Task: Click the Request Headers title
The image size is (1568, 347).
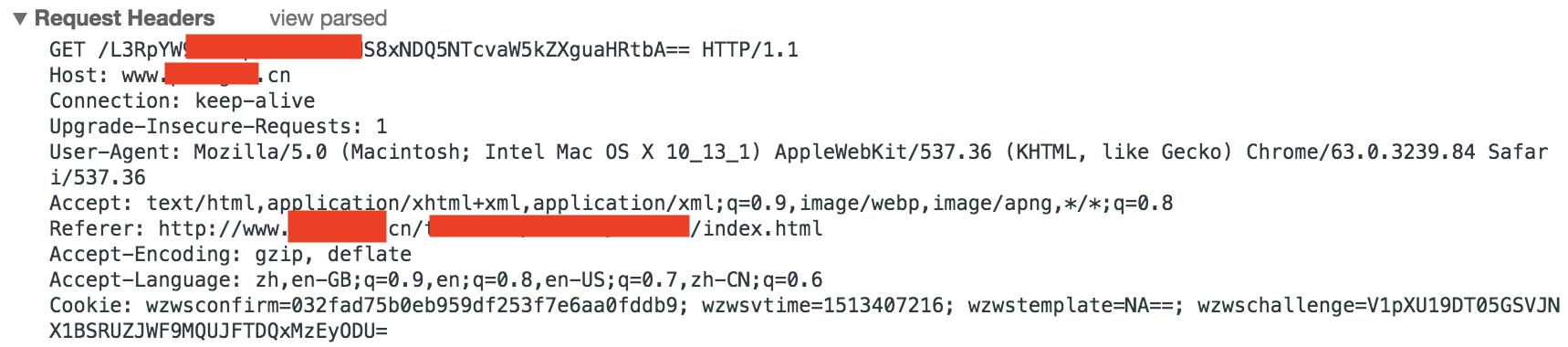Action: [x=124, y=18]
